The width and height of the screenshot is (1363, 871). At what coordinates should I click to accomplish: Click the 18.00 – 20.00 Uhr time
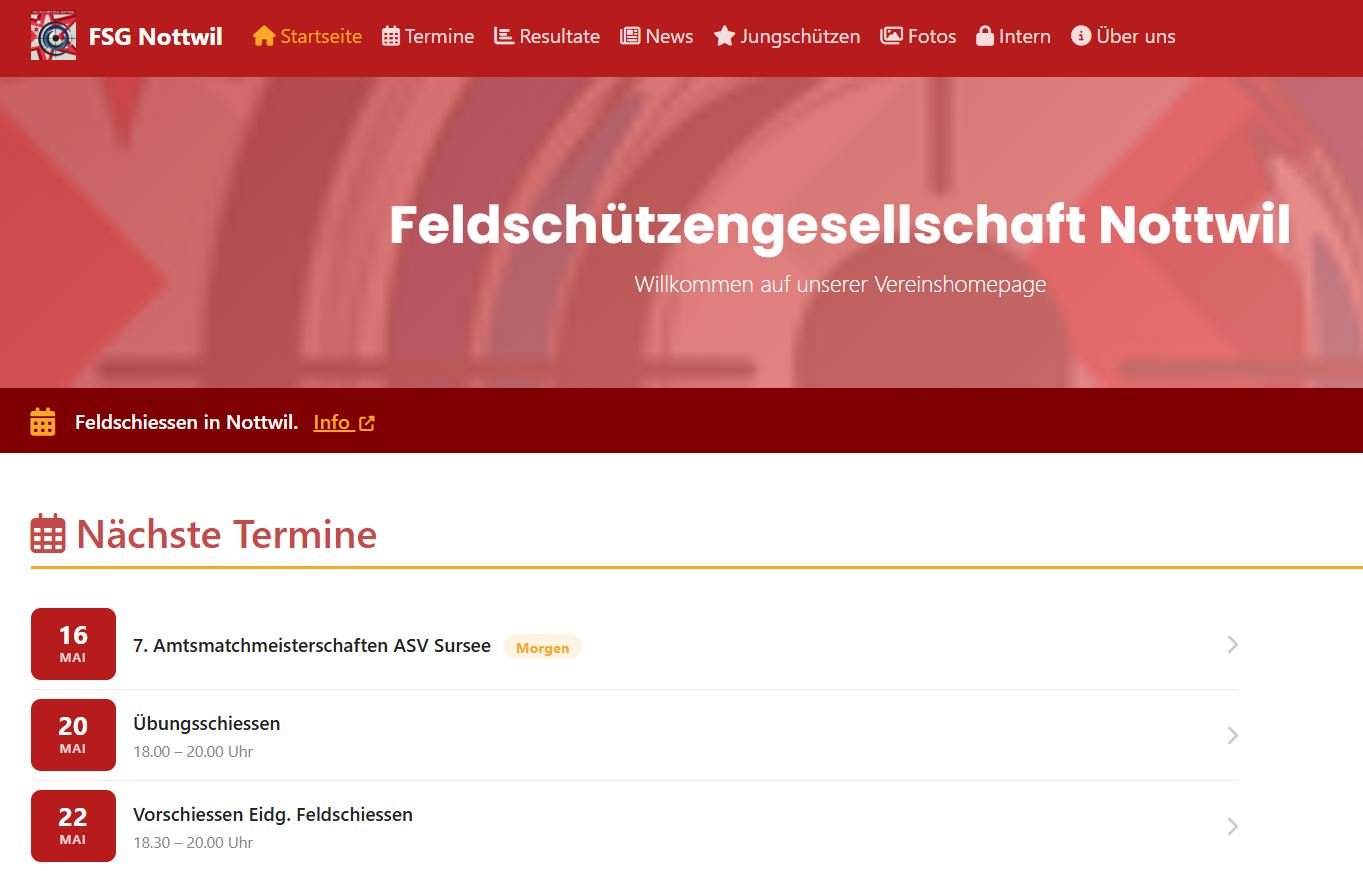pyautogui.click(x=193, y=752)
